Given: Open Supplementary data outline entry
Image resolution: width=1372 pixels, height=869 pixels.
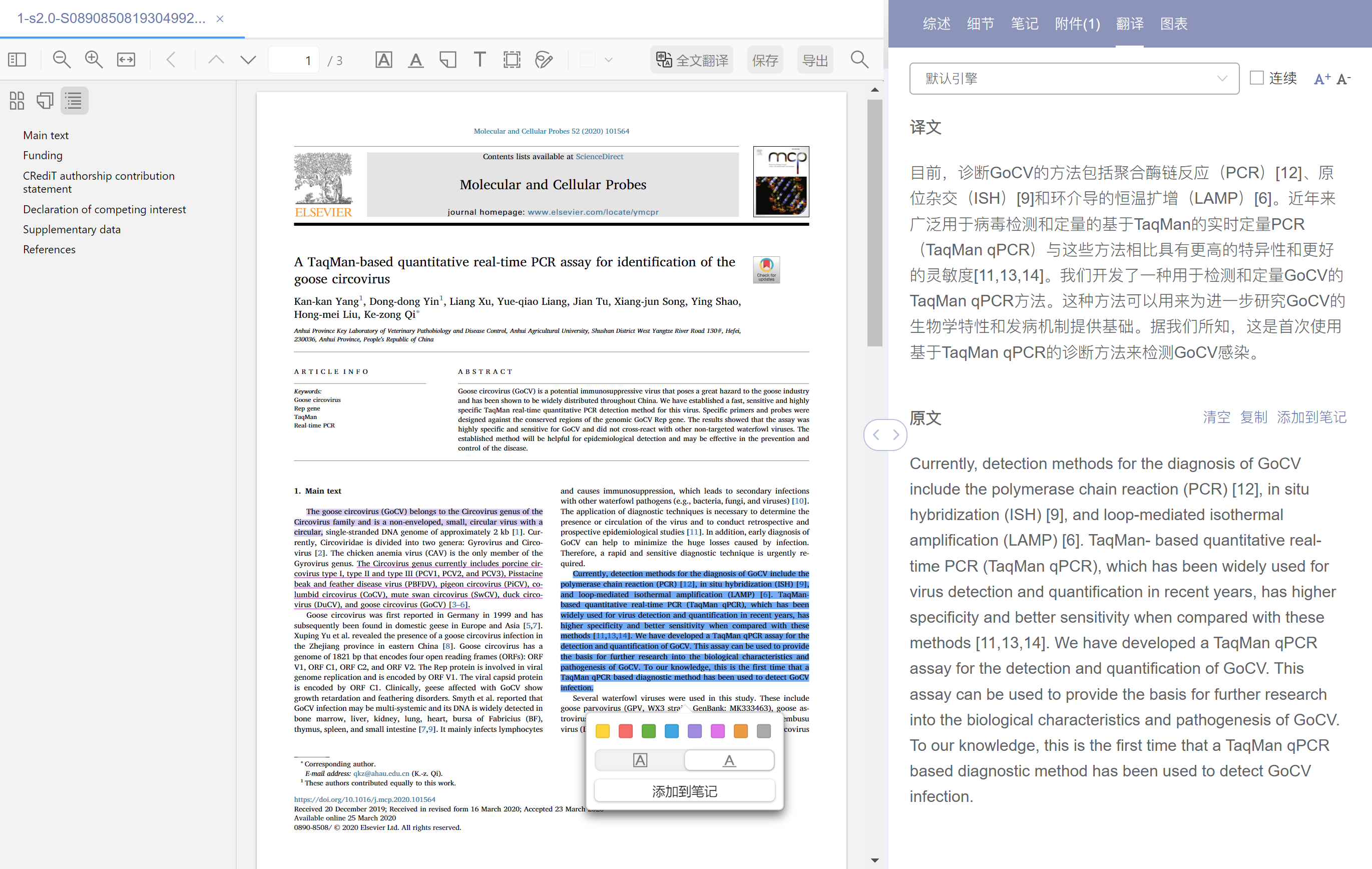Looking at the screenshot, I should click(x=72, y=229).
